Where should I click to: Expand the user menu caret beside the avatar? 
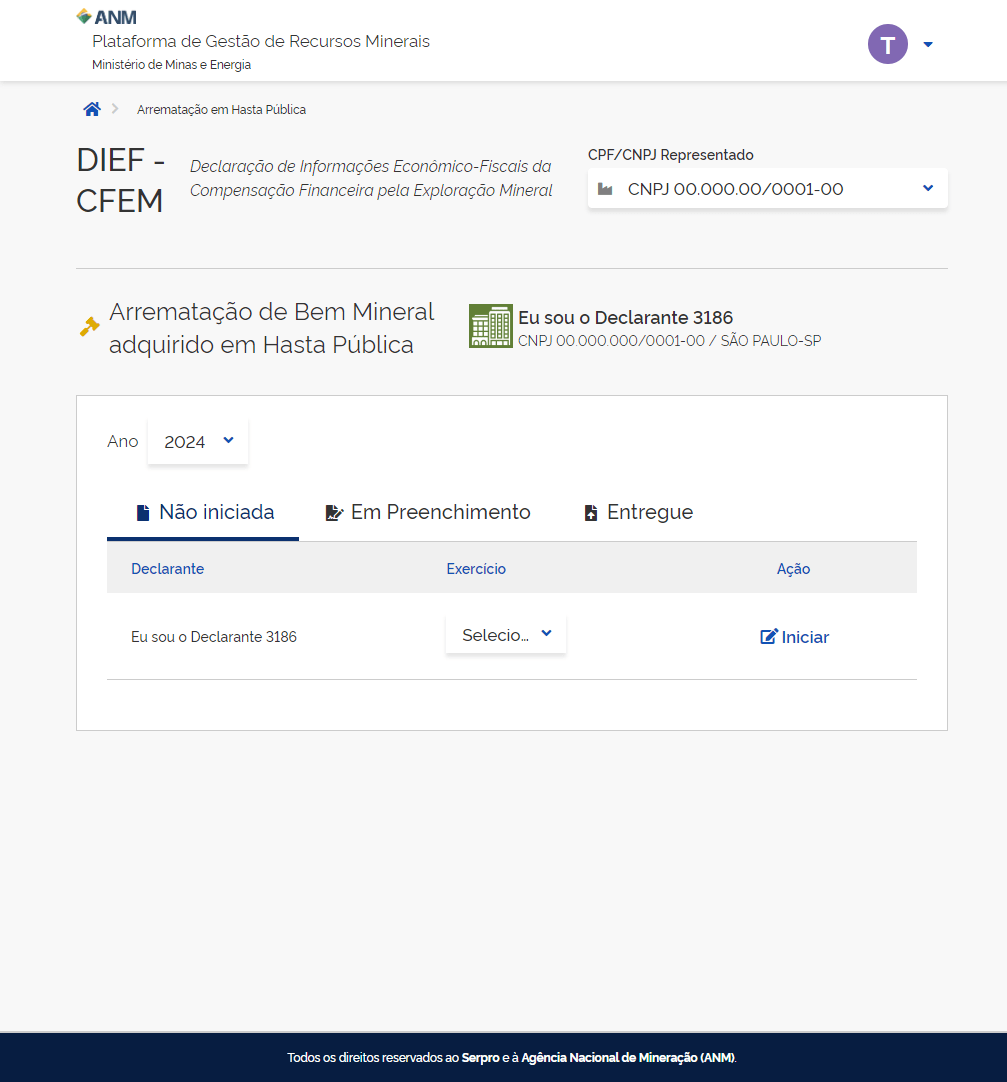928,44
